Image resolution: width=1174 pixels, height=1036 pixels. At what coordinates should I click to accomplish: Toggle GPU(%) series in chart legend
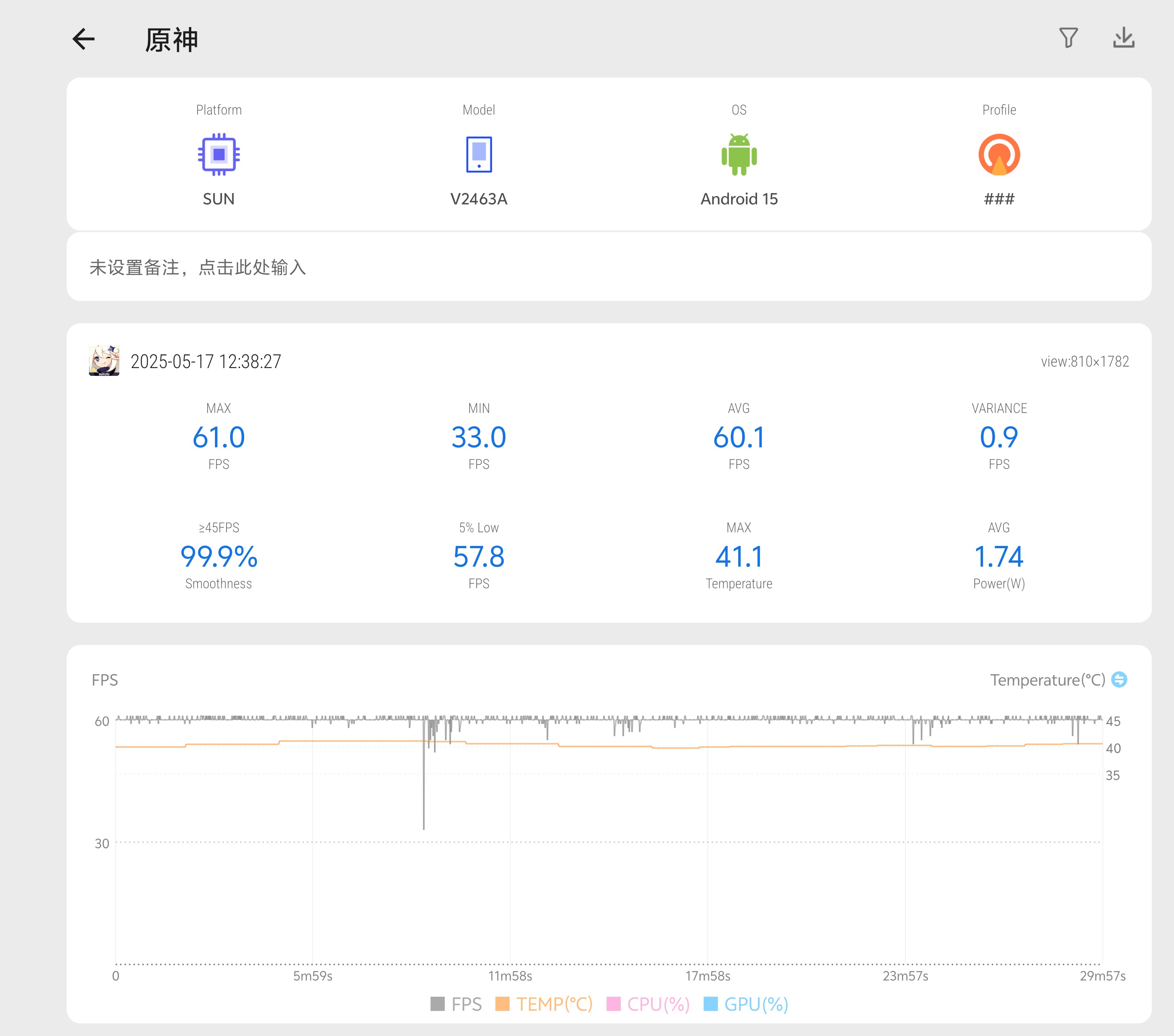click(x=746, y=1004)
